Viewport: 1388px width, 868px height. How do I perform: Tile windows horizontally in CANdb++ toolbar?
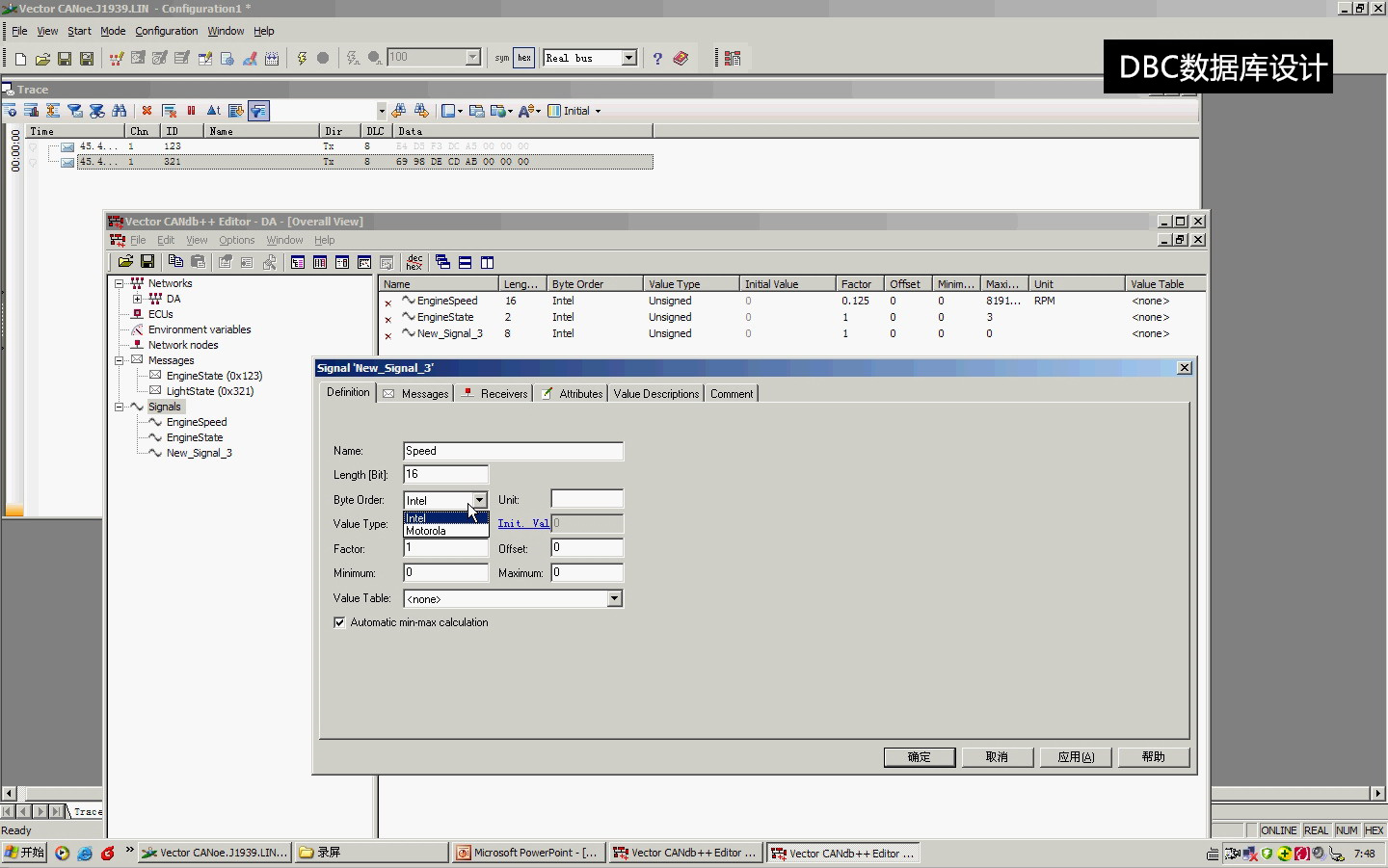[465, 262]
